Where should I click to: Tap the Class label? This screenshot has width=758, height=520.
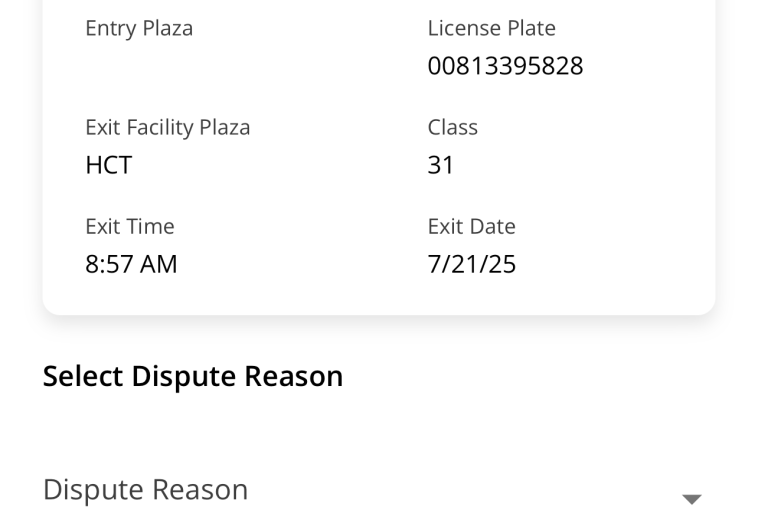point(452,127)
